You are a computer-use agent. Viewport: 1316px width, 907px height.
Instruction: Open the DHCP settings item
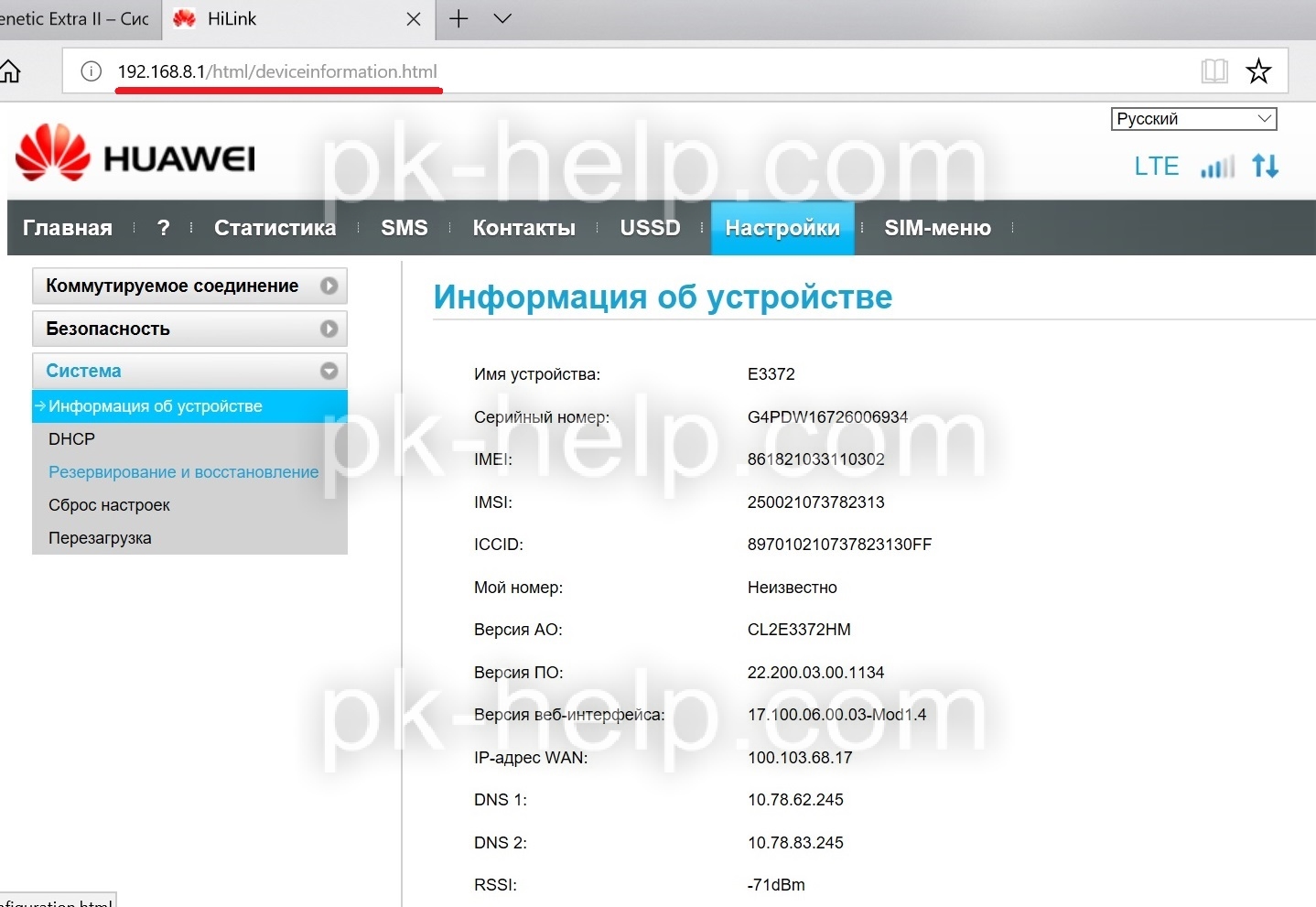[x=71, y=439]
